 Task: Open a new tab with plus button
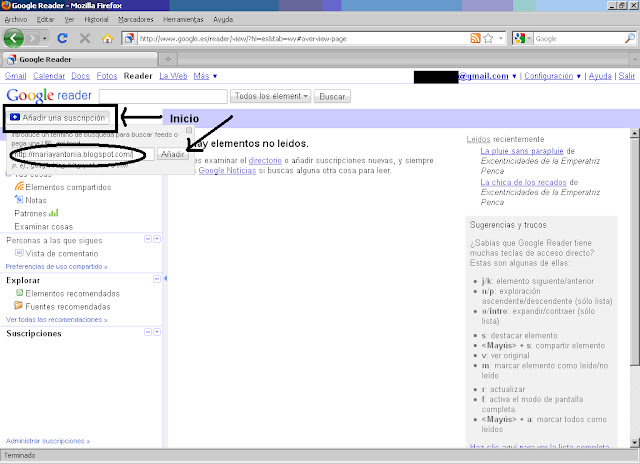pos(168,60)
